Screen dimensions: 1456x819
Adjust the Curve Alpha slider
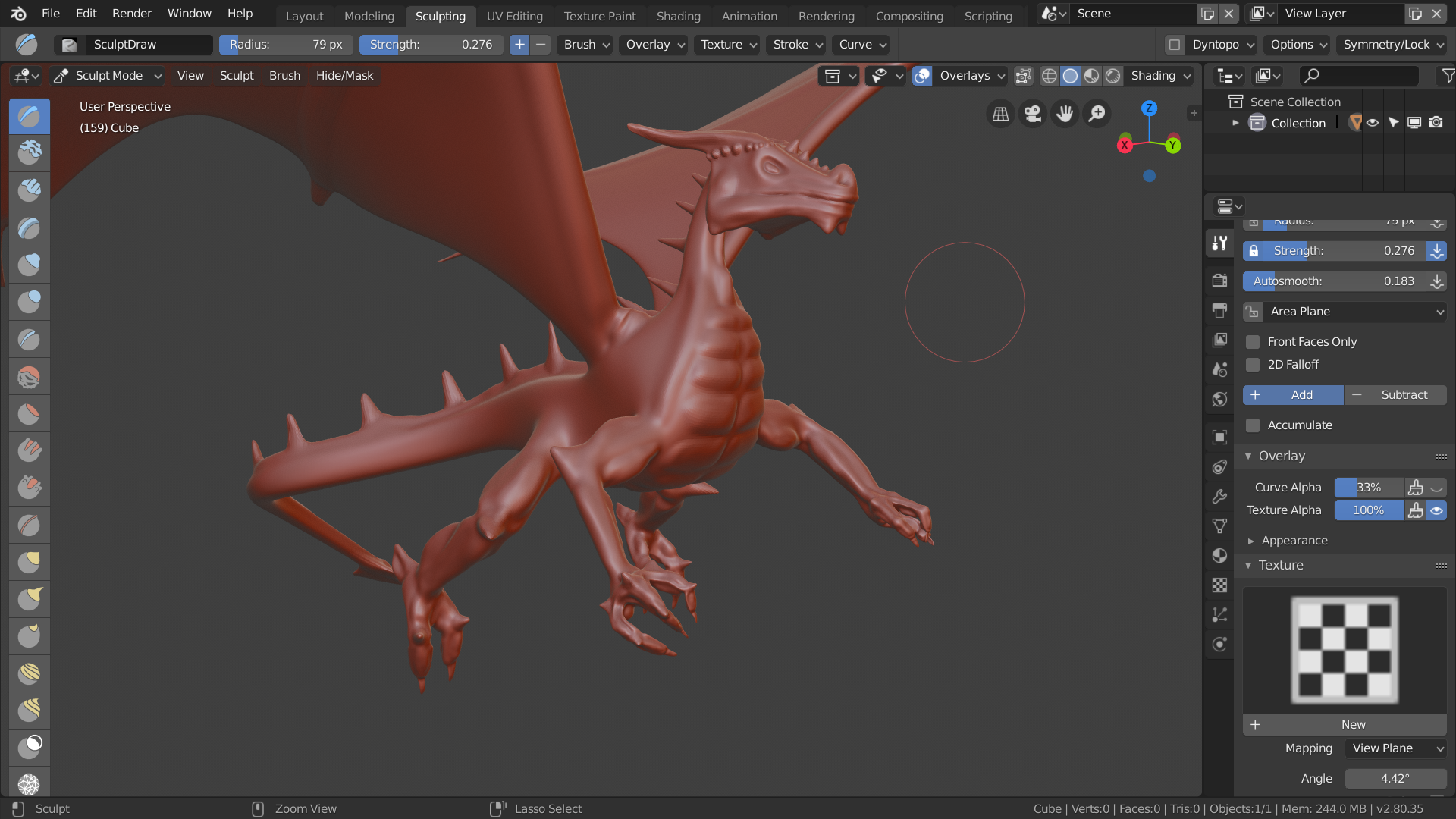pos(1369,488)
